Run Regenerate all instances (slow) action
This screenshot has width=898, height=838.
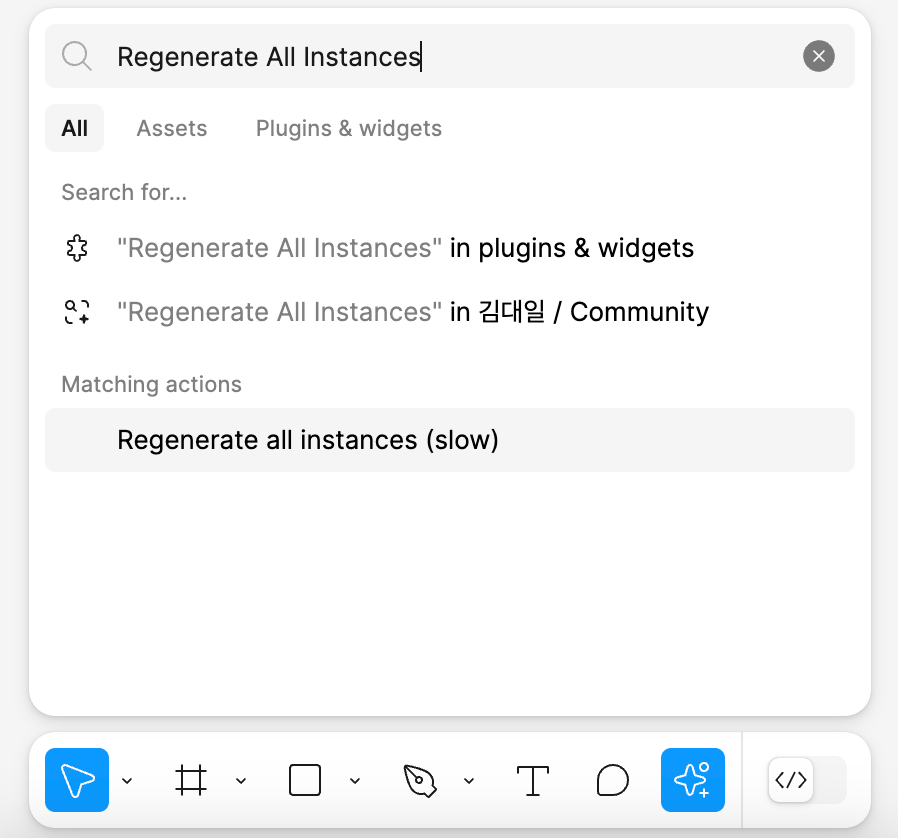point(450,440)
